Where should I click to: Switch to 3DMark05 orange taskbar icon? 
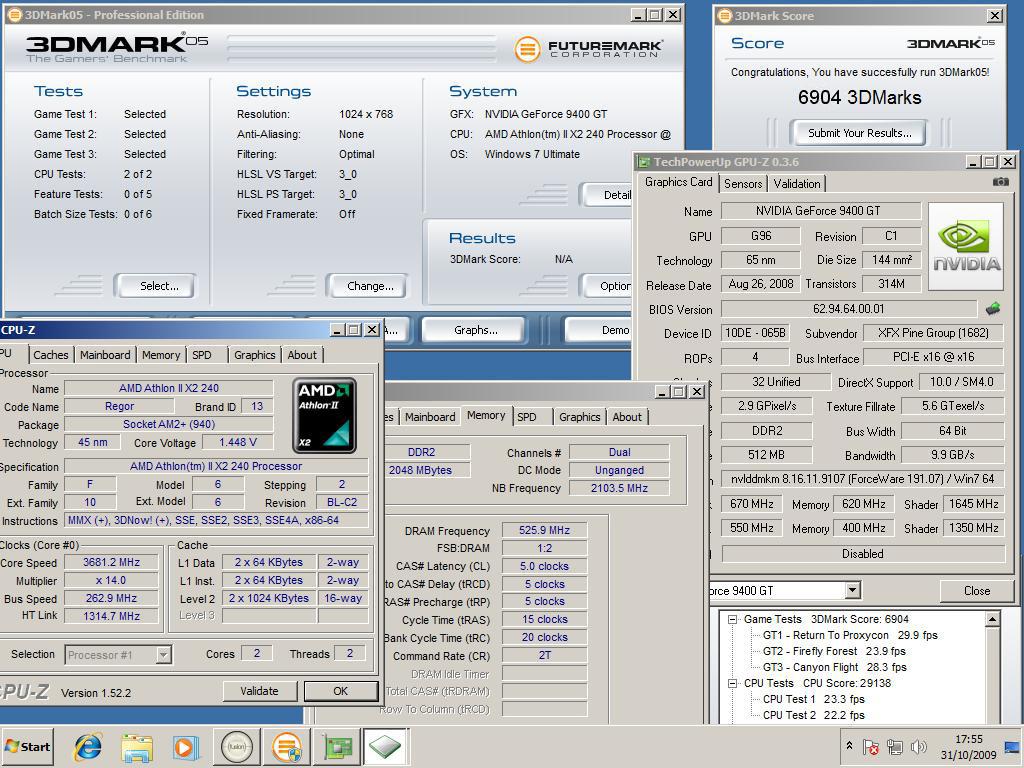pyautogui.click(x=287, y=747)
